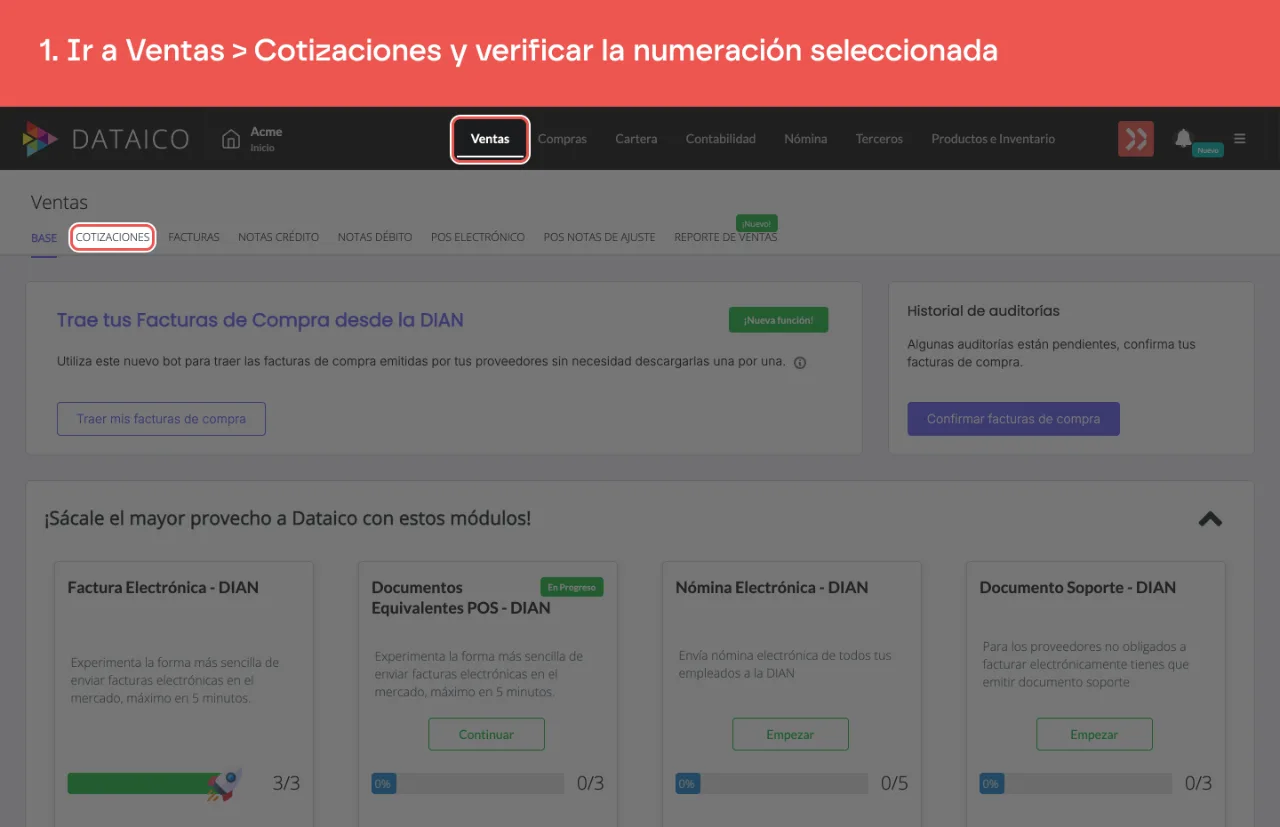The image size is (1280, 827).
Task: Open Cartera menu
Action: pos(636,139)
